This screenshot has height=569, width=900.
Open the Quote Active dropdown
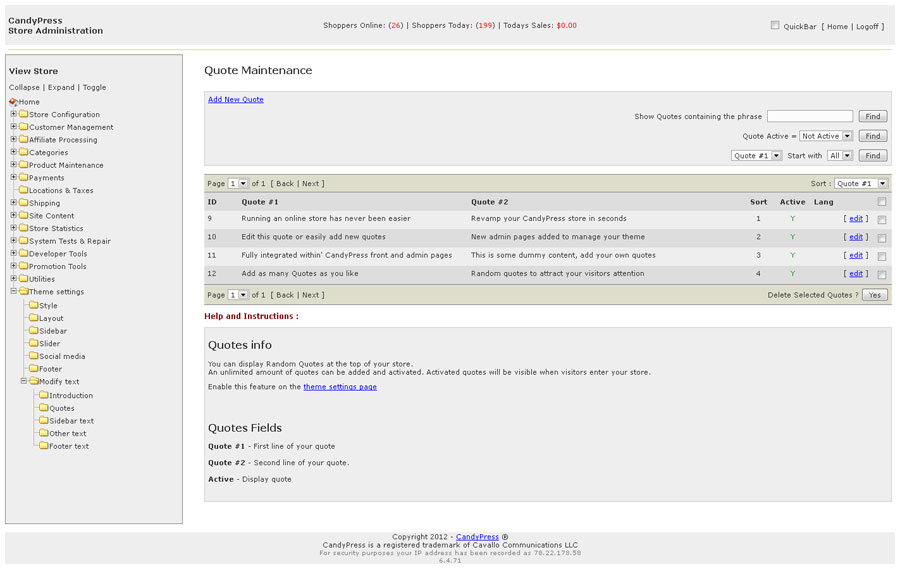(826, 136)
